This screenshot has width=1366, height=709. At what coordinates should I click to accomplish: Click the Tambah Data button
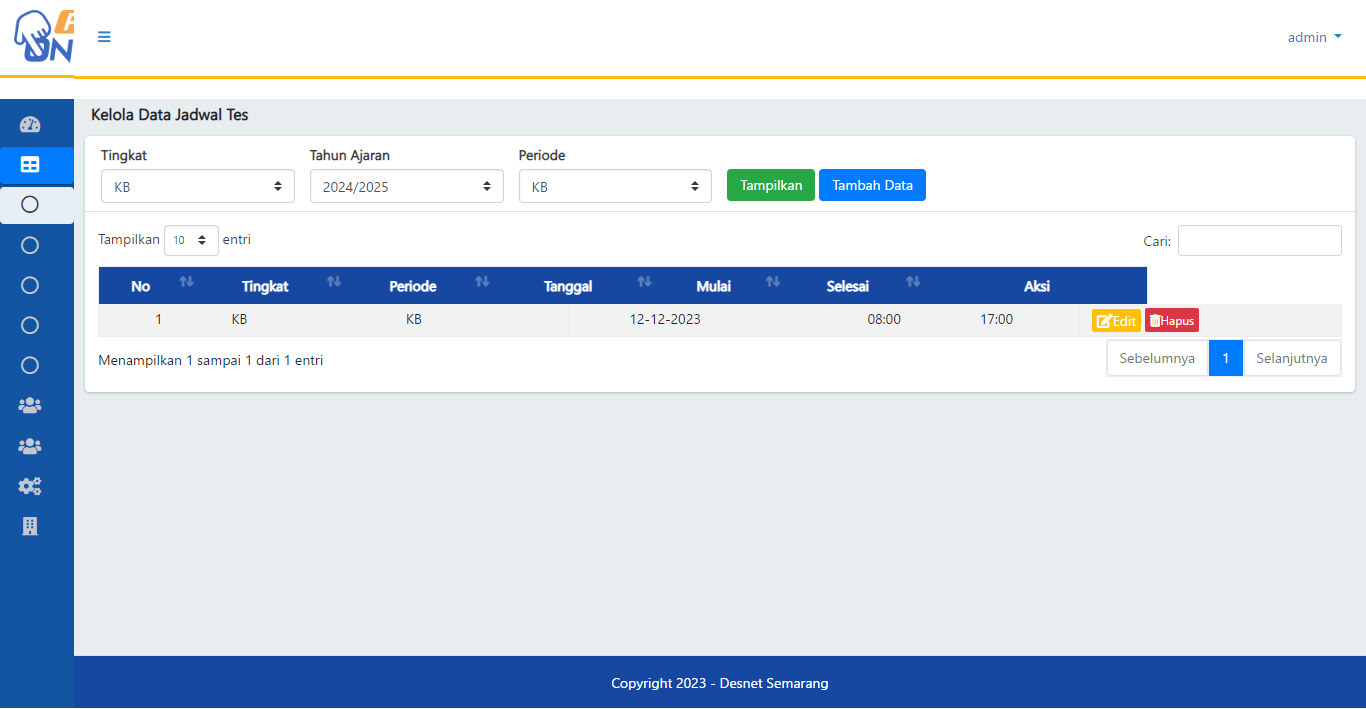(x=872, y=185)
